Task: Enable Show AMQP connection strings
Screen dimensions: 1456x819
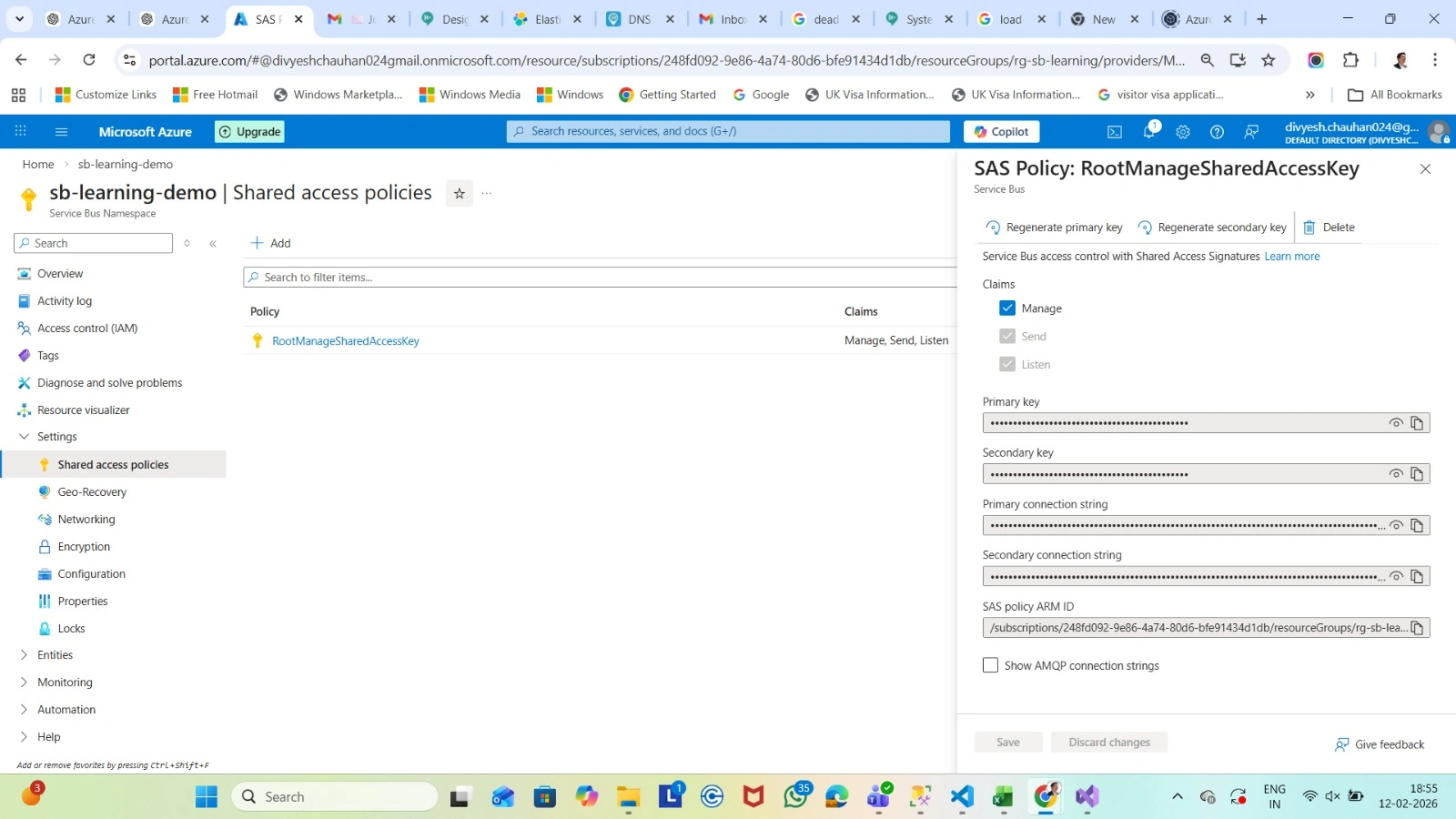Action: pos(991,665)
